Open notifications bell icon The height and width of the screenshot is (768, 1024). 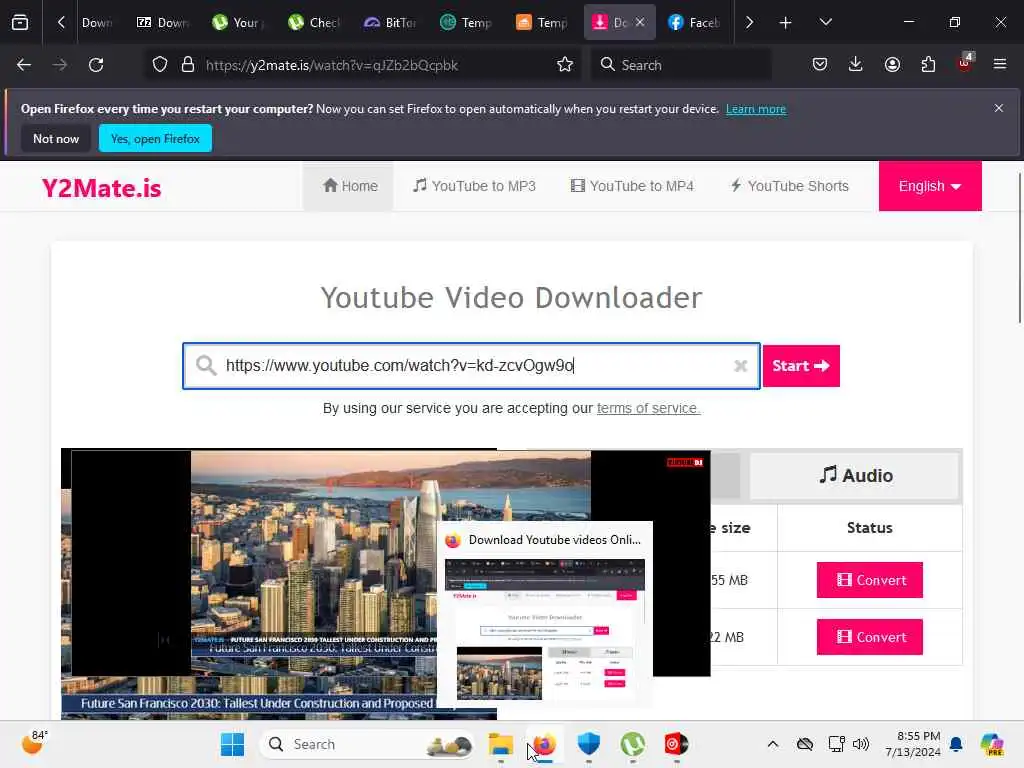point(956,744)
